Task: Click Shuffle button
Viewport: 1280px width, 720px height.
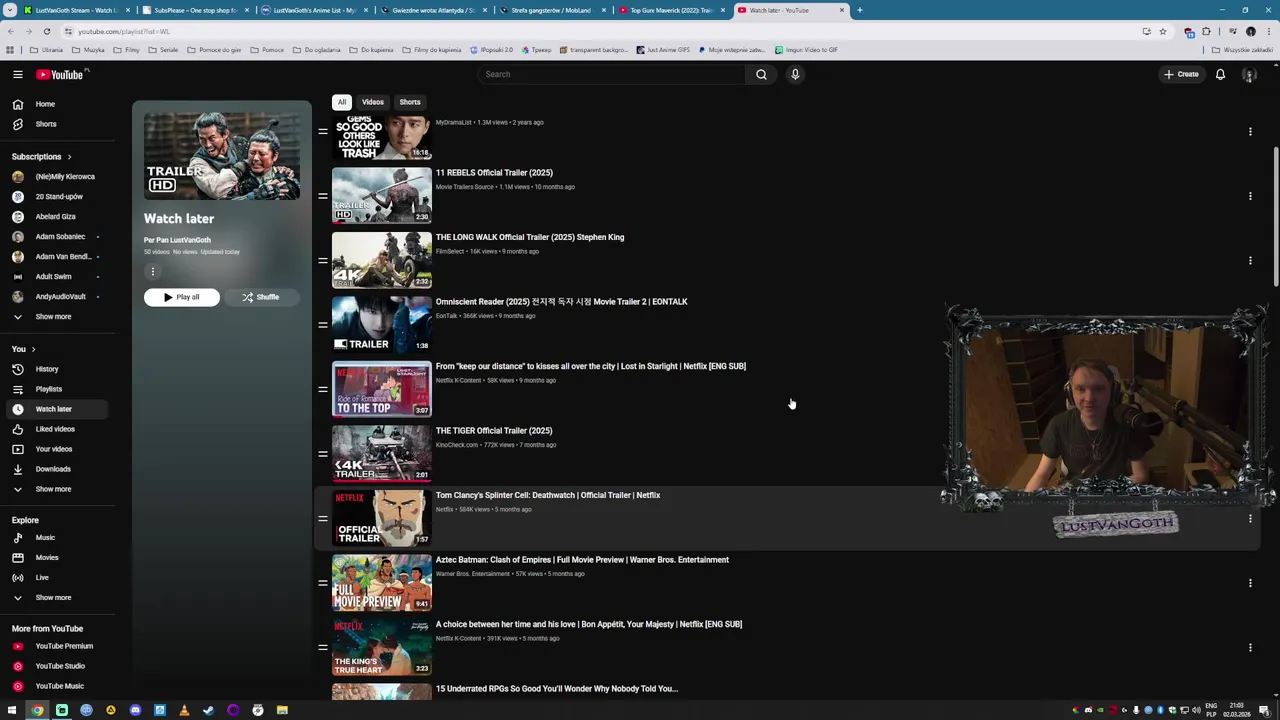Action: (260, 297)
